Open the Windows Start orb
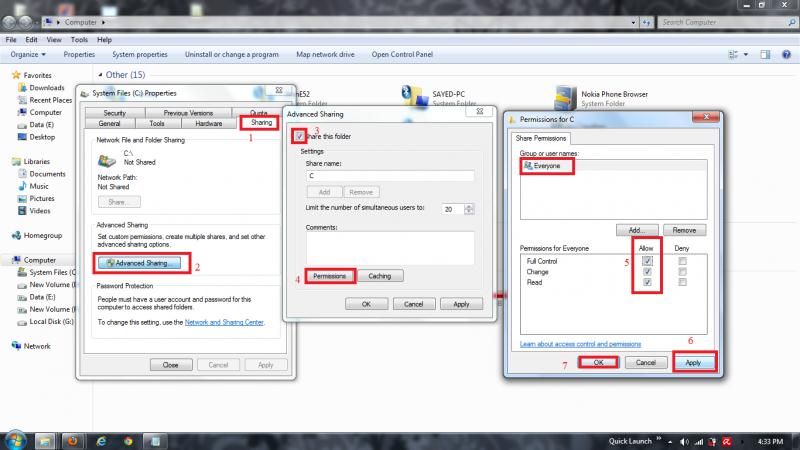Viewport: 800px width, 450px height. point(17,439)
